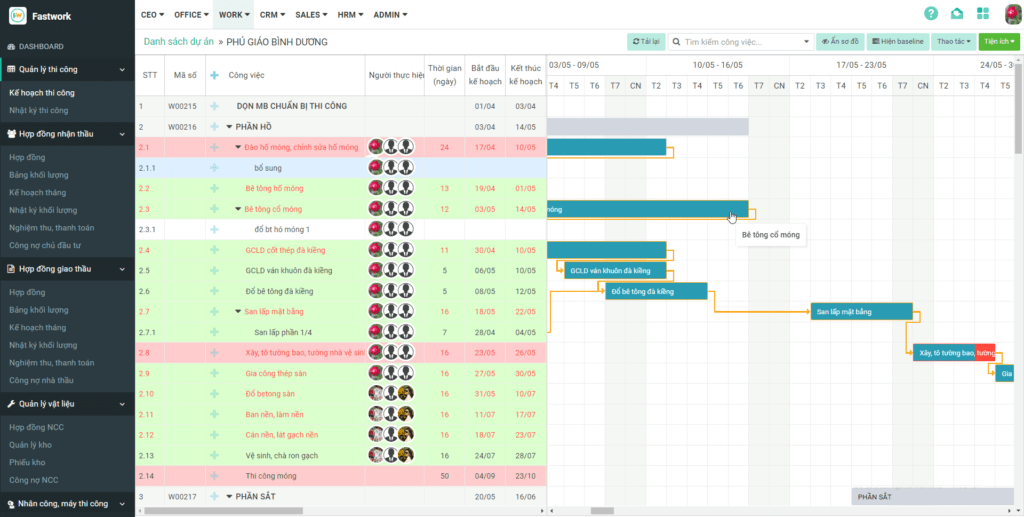Click plus icon on Ban nền, làm nền row
The image size is (1024, 517).
tap(214, 414)
